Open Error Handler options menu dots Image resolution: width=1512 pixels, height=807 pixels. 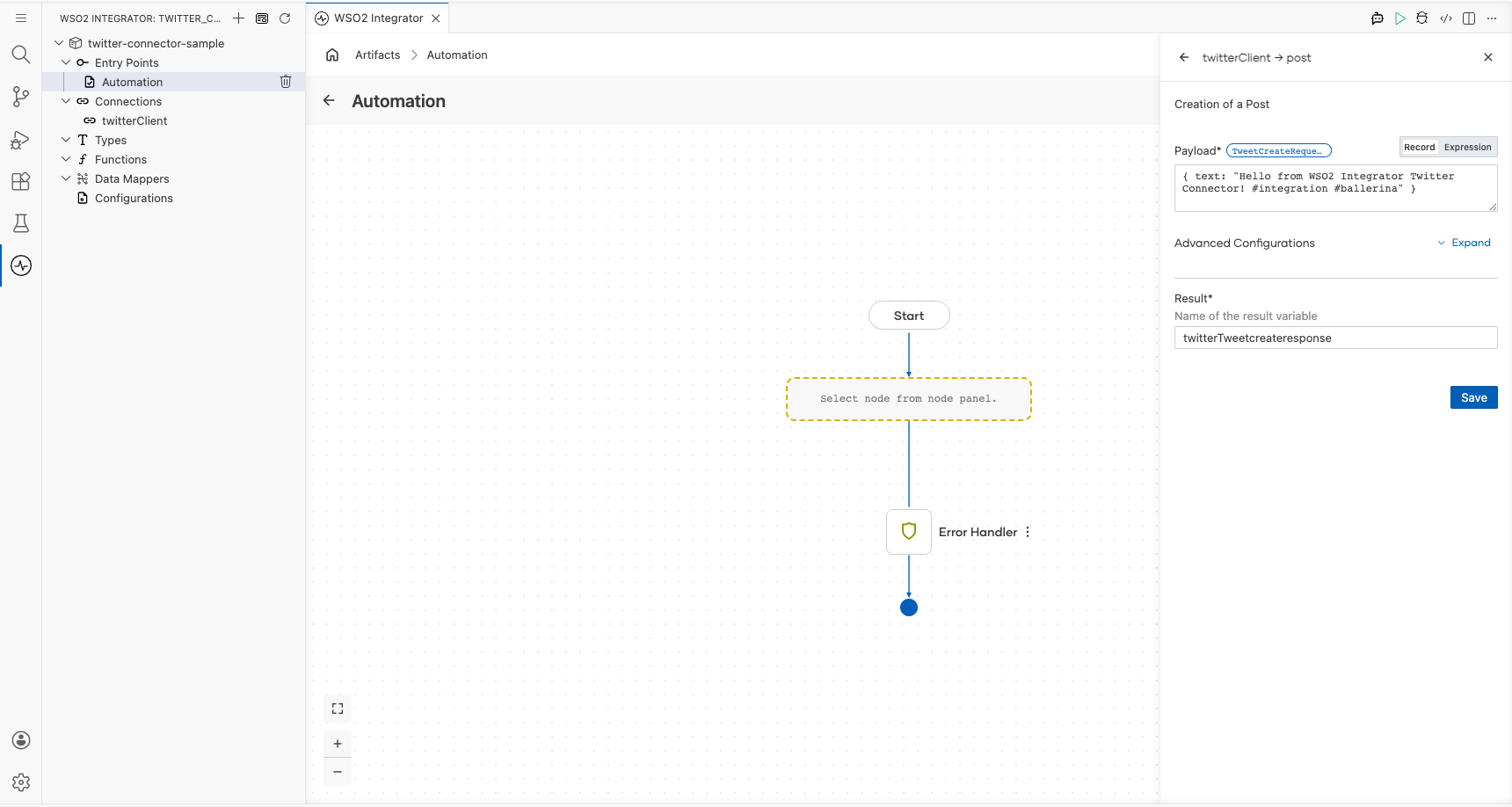coord(1028,532)
